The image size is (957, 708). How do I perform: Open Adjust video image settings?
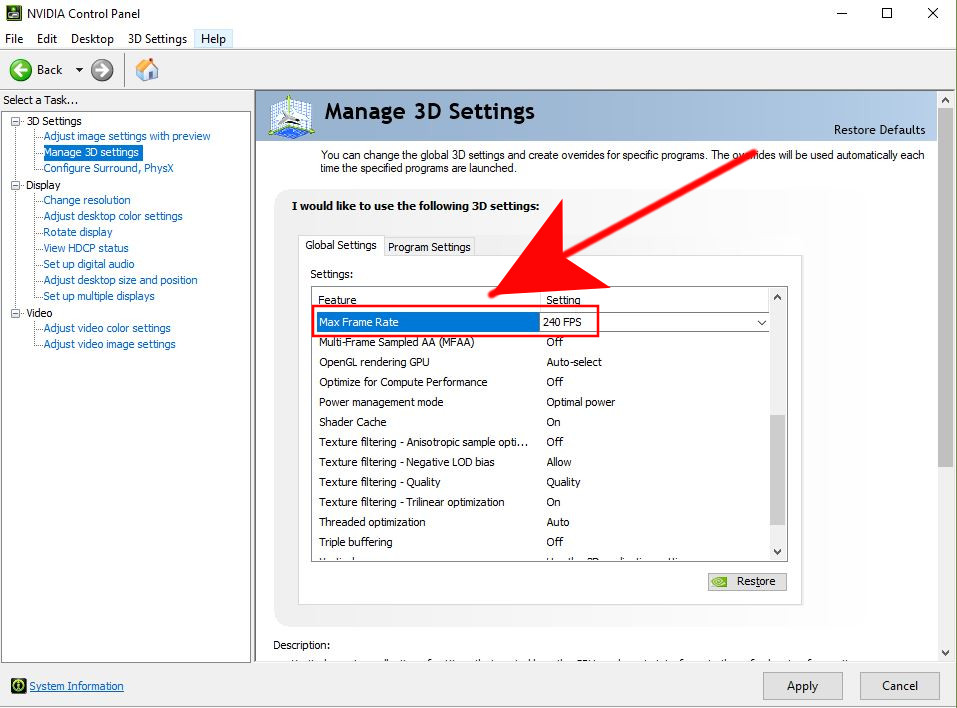pyautogui.click(x=110, y=344)
